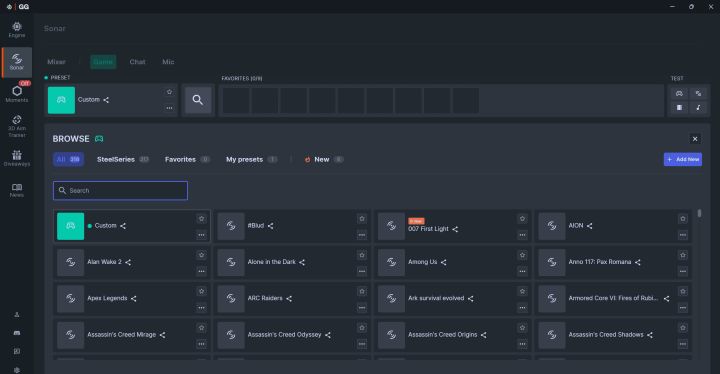
Task: Filter presets by SteelSeries
Action: (x=123, y=159)
